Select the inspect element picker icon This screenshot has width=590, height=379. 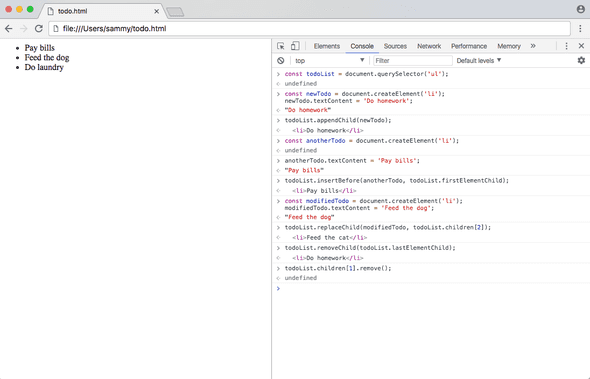[281, 46]
